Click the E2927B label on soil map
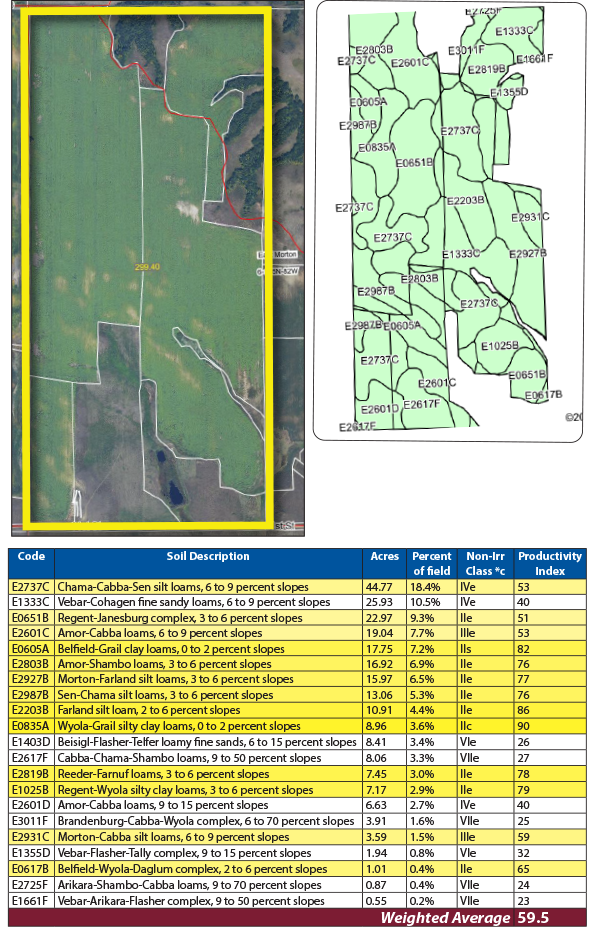 pos(528,254)
